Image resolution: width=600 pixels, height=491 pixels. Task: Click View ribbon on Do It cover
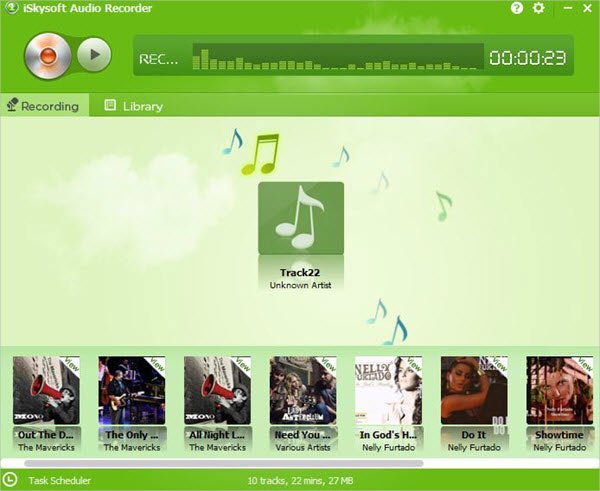(x=499, y=364)
